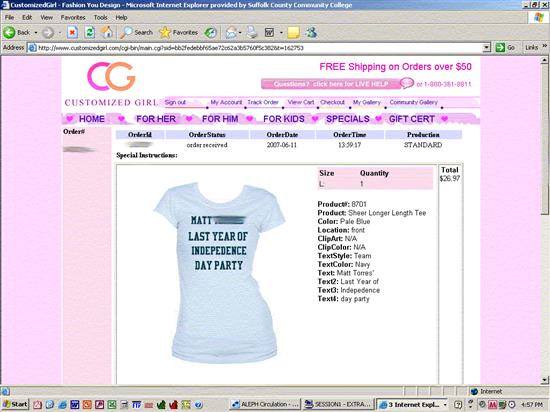Image resolution: width=550 pixels, height=412 pixels.
Task: Stop page loading with the red X
Action: tap(72, 33)
